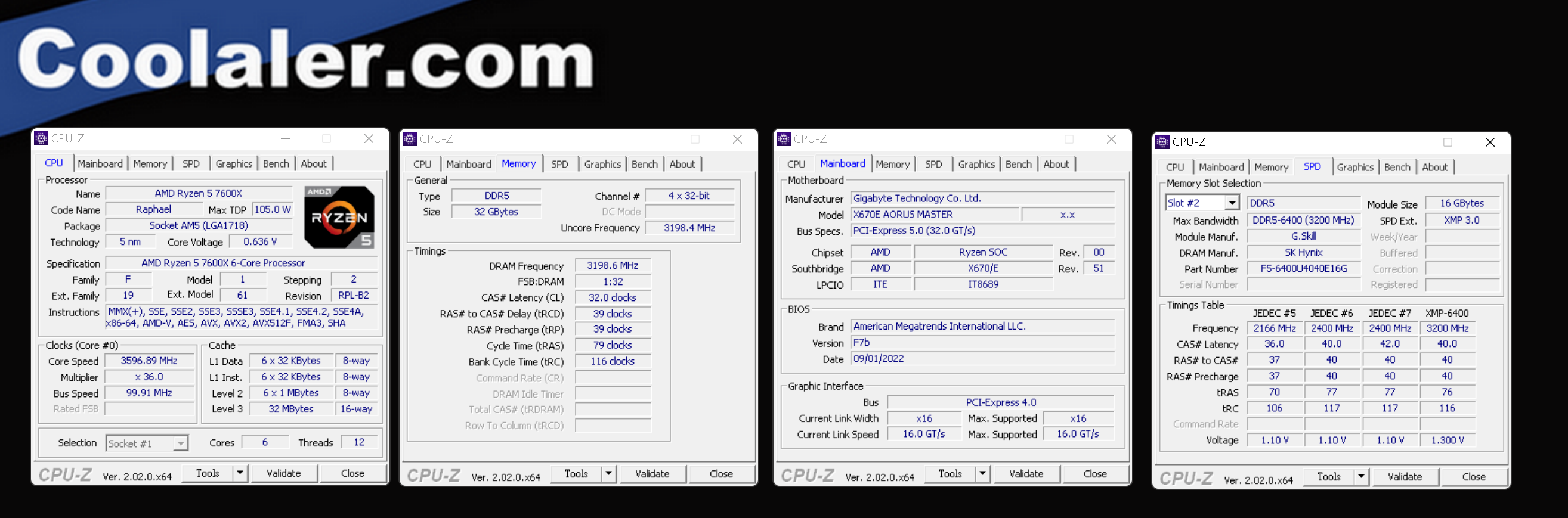Open Bench tab in the Memory window
The height and width of the screenshot is (518, 1568).
tap(645, 165)
